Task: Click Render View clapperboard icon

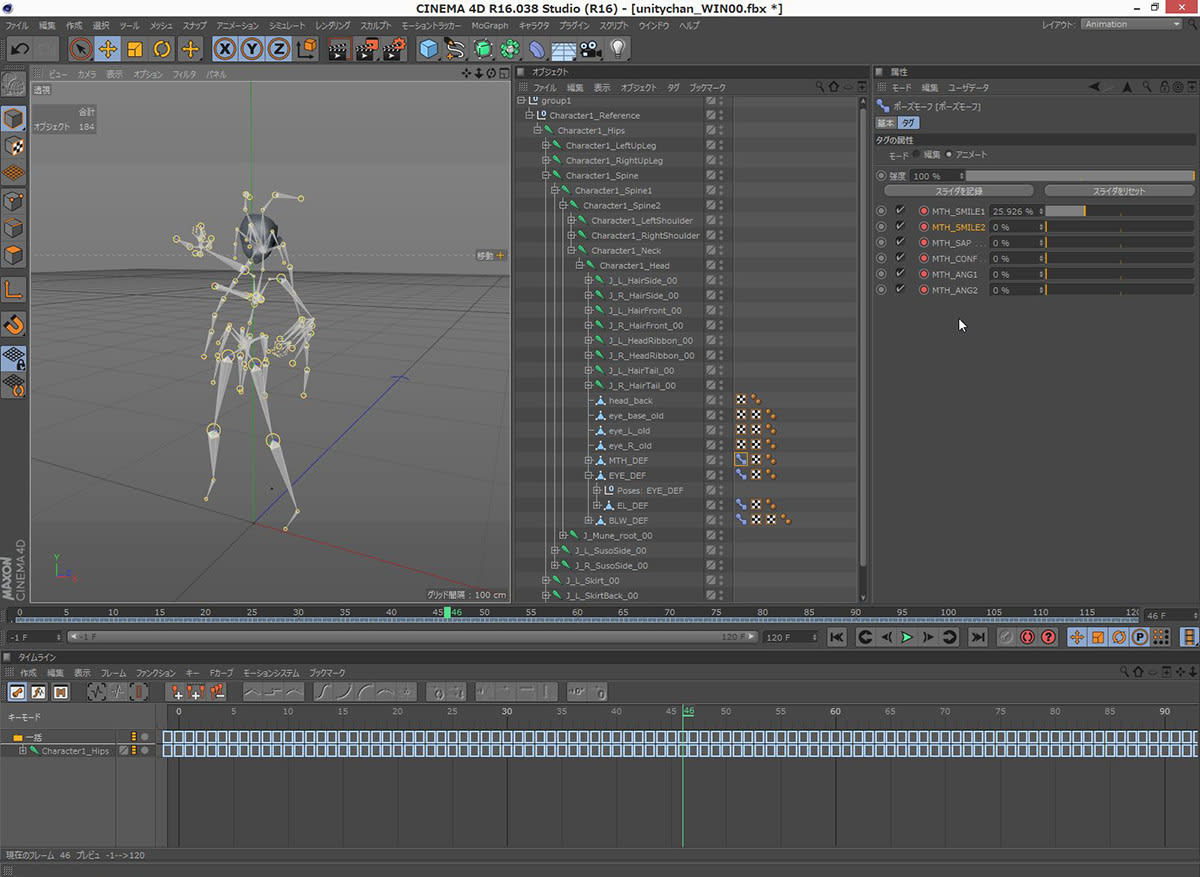Action: point(339,48)
